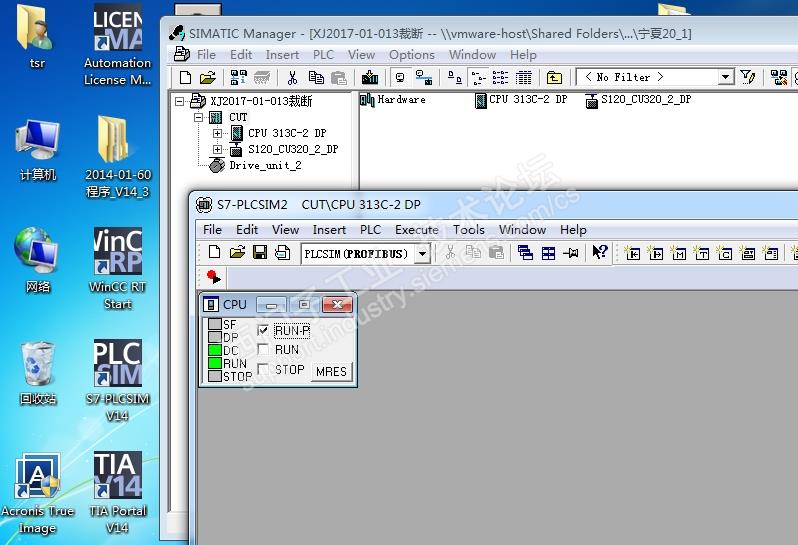This screenshot has height=545, width=798.
Task: Click the WinCC RT Start desktop shortcut
Action: point(118,269)
